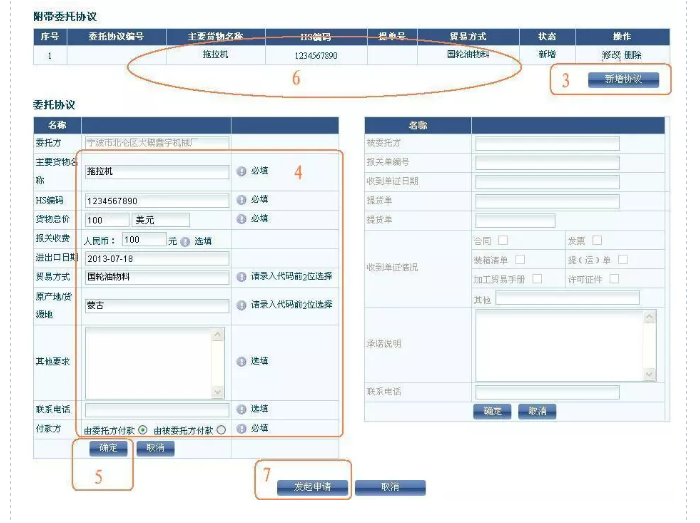Click the info icon beside 货物总价 field
This screenshot has height=523, width=700.
(241, 219)
